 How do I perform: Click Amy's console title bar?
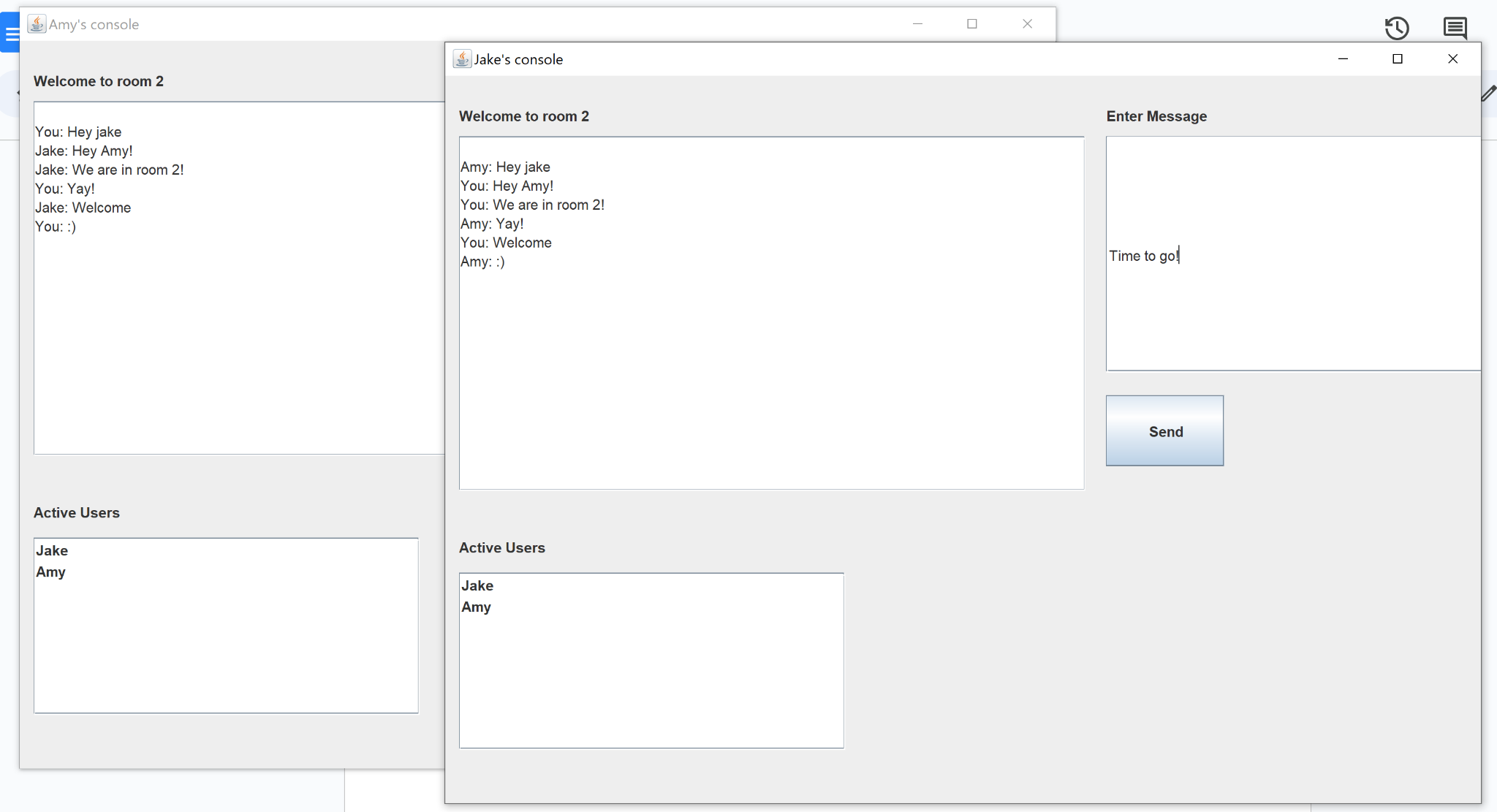[512, 24]
